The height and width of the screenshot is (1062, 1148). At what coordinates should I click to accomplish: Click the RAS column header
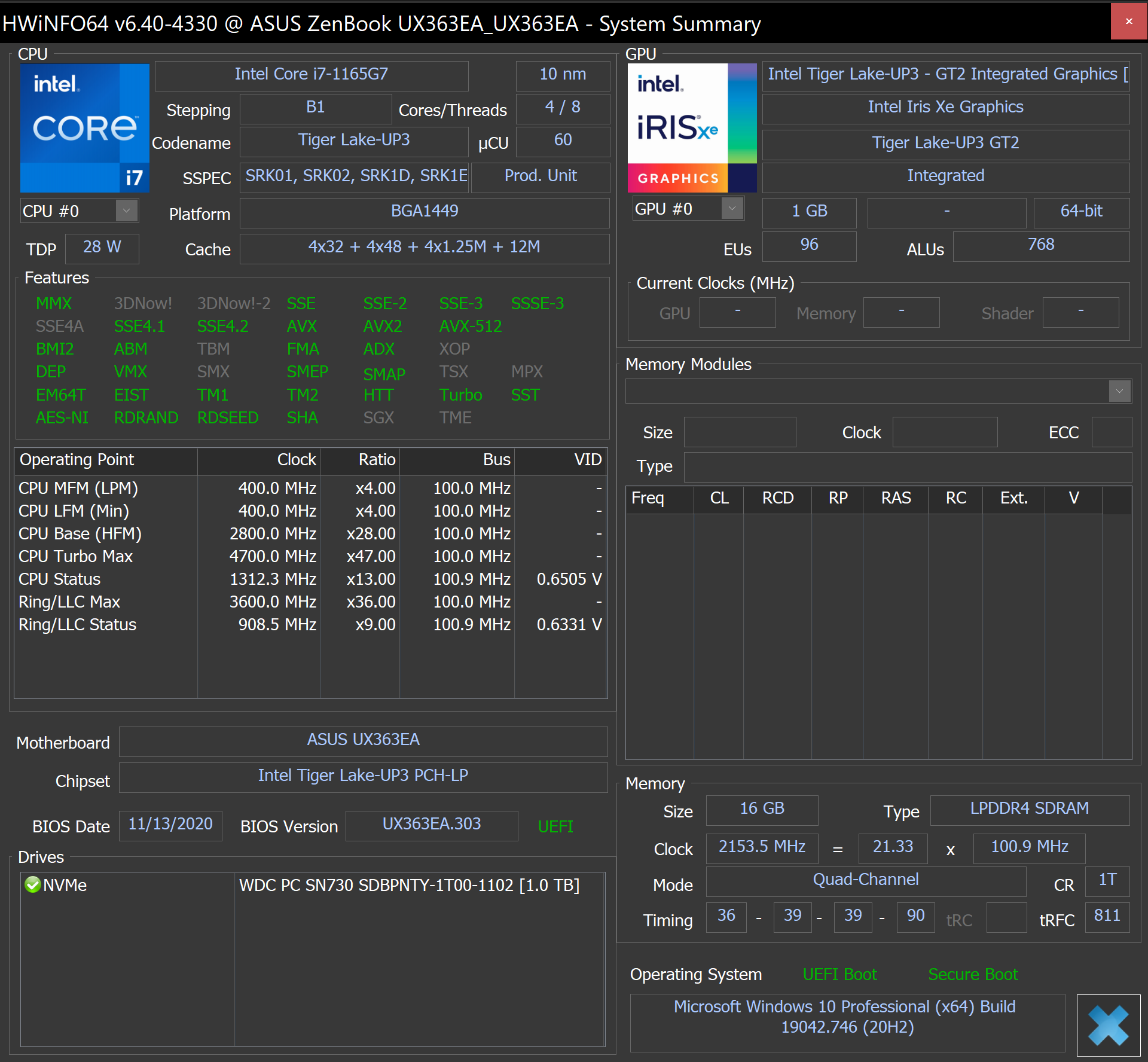896,499
